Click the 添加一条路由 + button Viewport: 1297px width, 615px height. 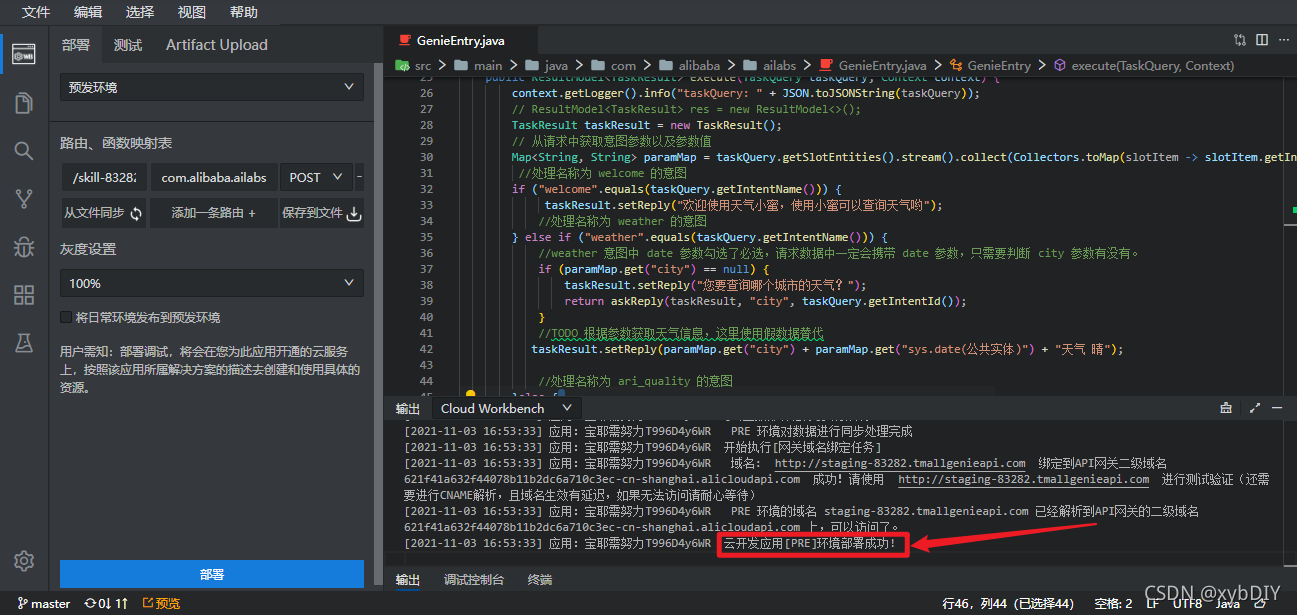point(213,213)
